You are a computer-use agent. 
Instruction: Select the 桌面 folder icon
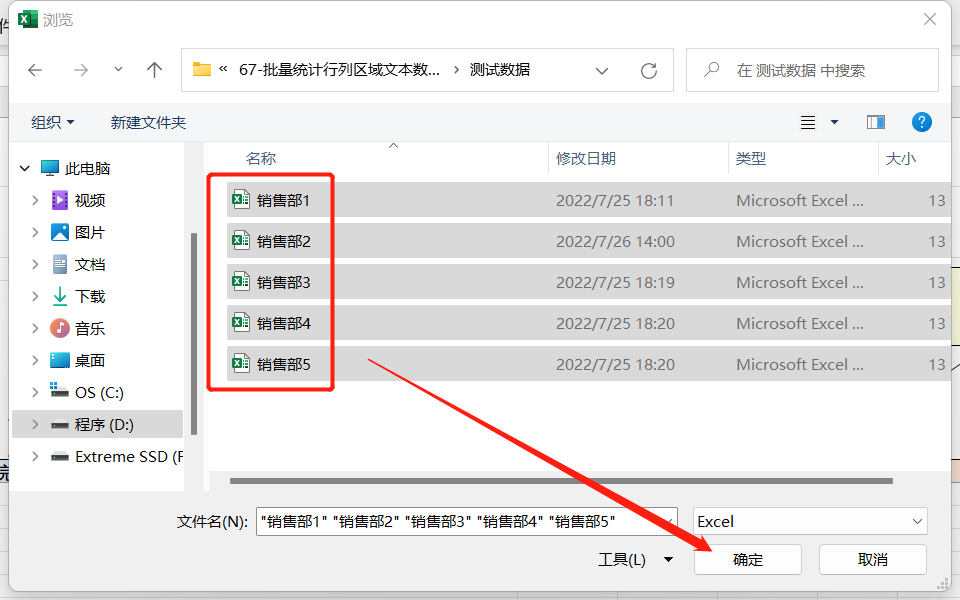(60, 360)
